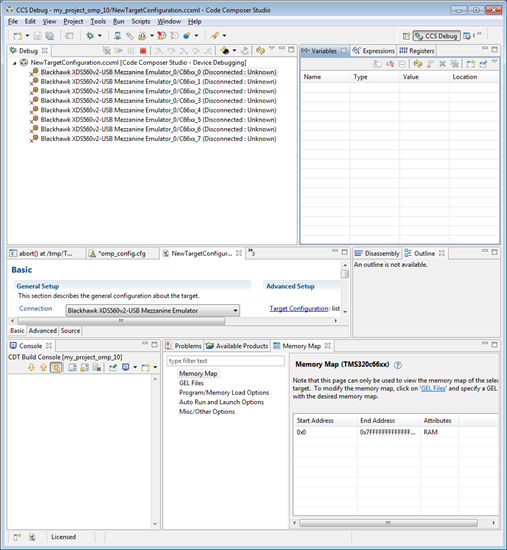The width and height of the screenshot is (507, 550).
Task: Select Program/Memory Load Options entry
Action: pos(224,393)
